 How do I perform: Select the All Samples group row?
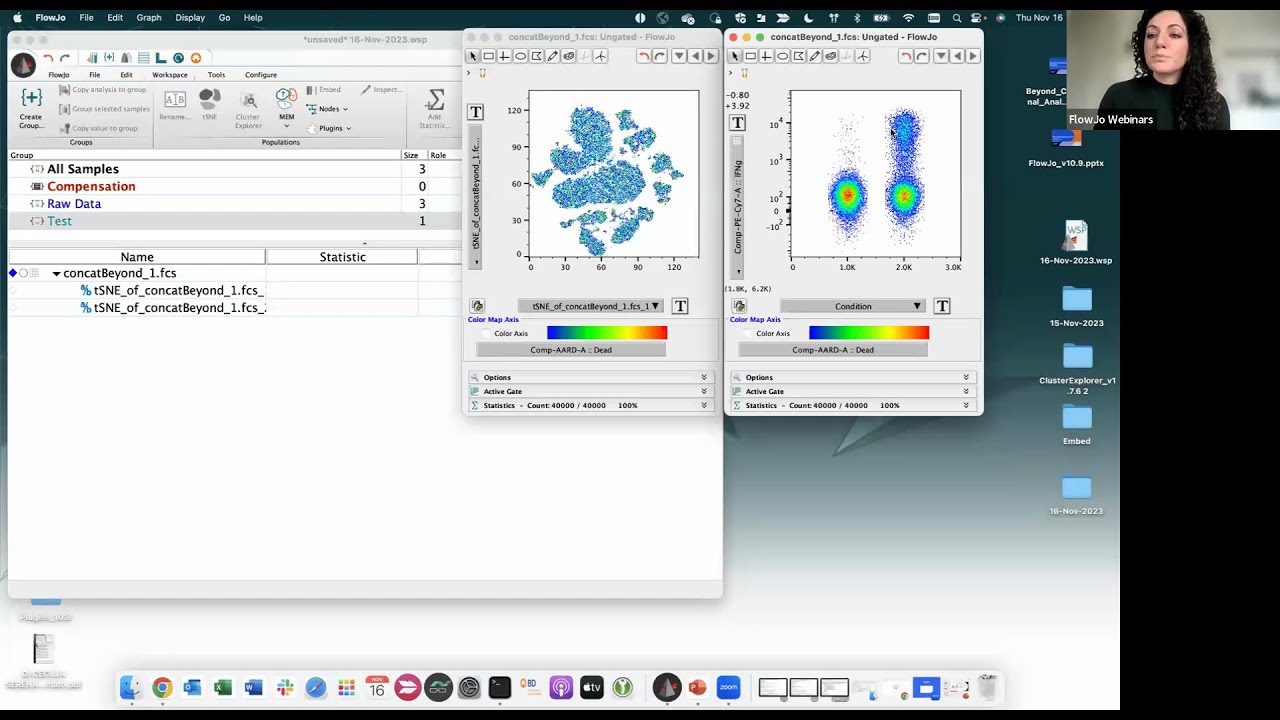pyautogui.click(x=234, y=169)
